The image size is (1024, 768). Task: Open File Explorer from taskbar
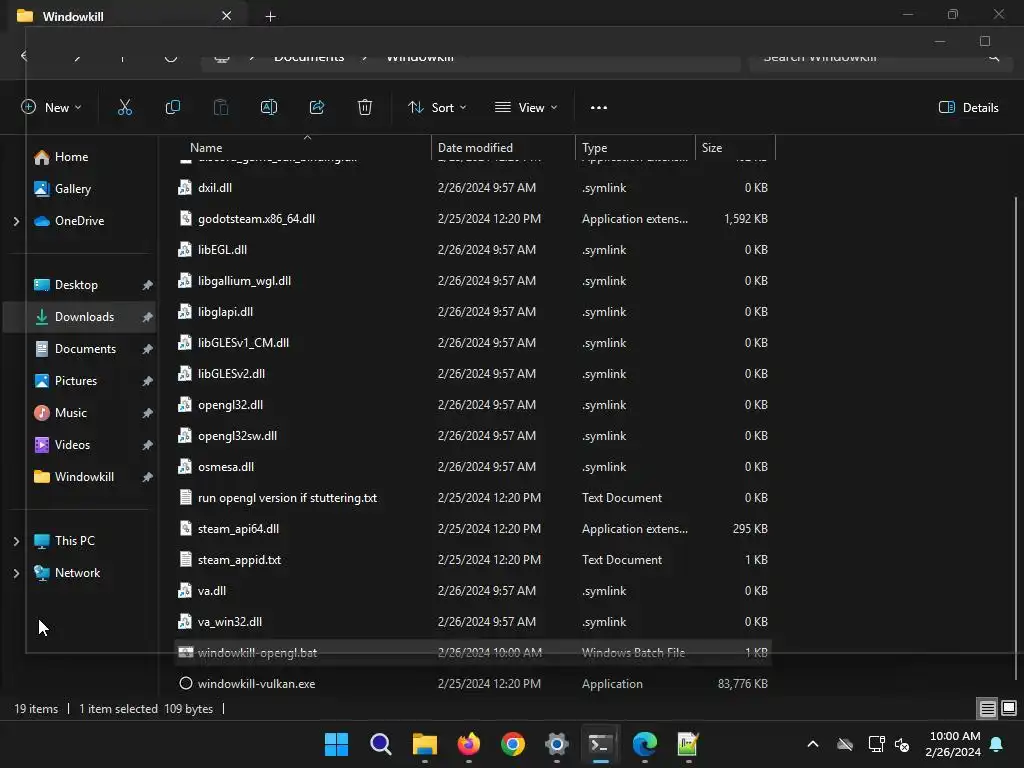pos(424,744)
